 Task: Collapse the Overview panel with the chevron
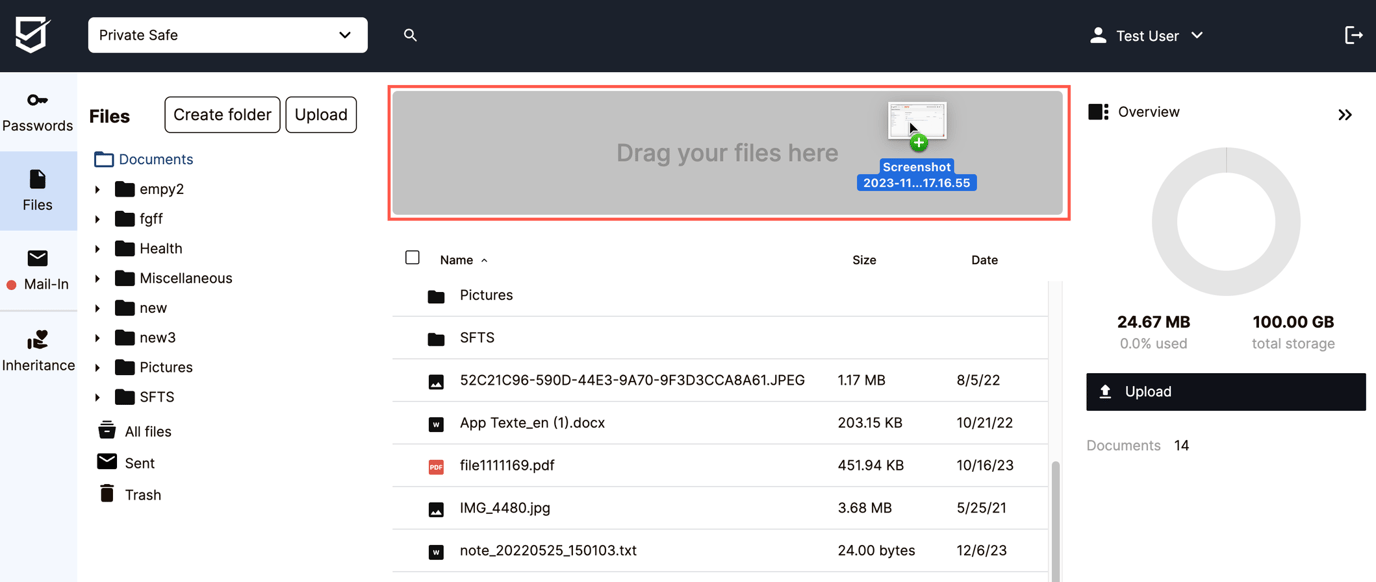(1345, 114)
